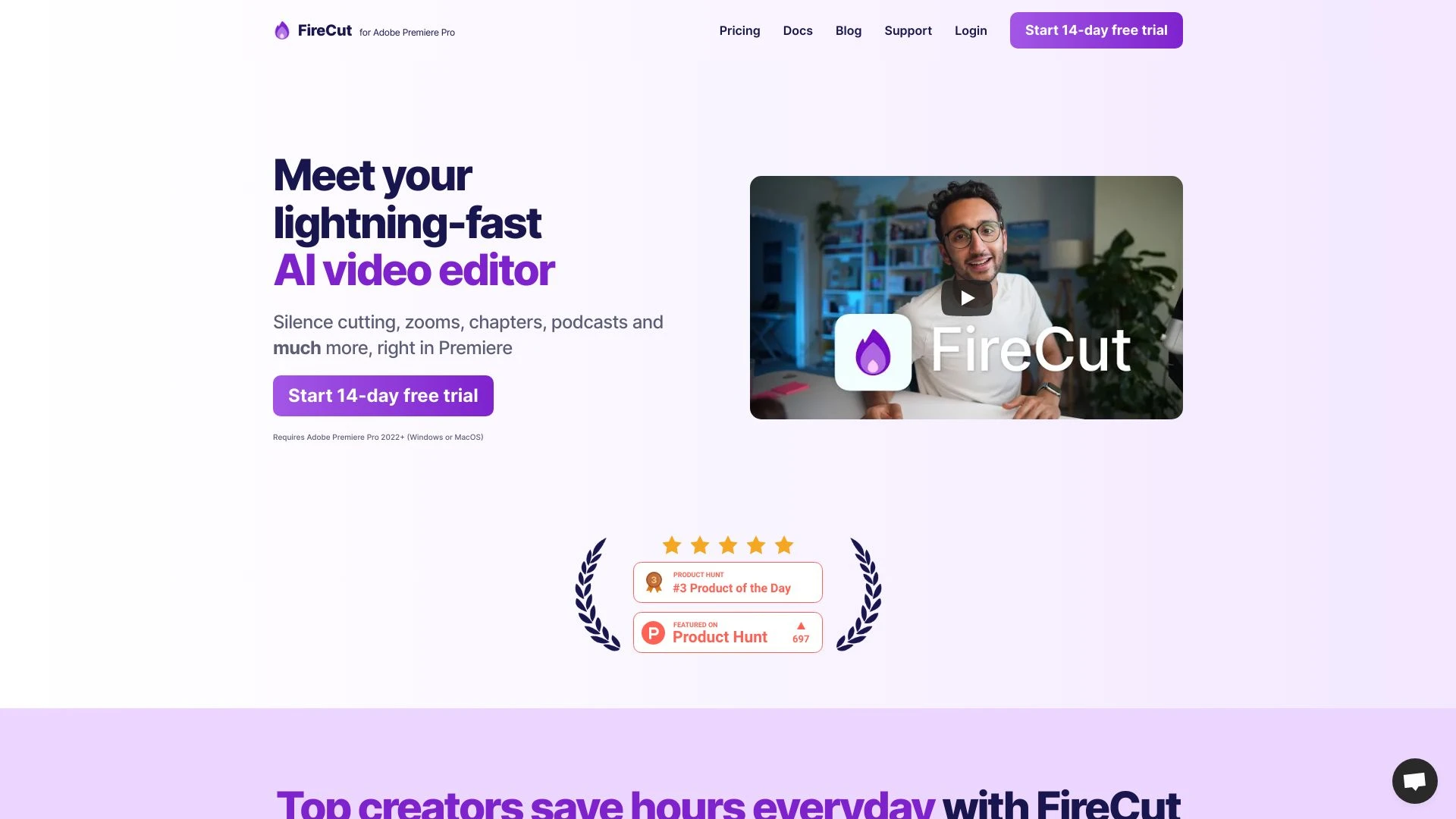Click the Support navigation link

click(x=908, y=30)
